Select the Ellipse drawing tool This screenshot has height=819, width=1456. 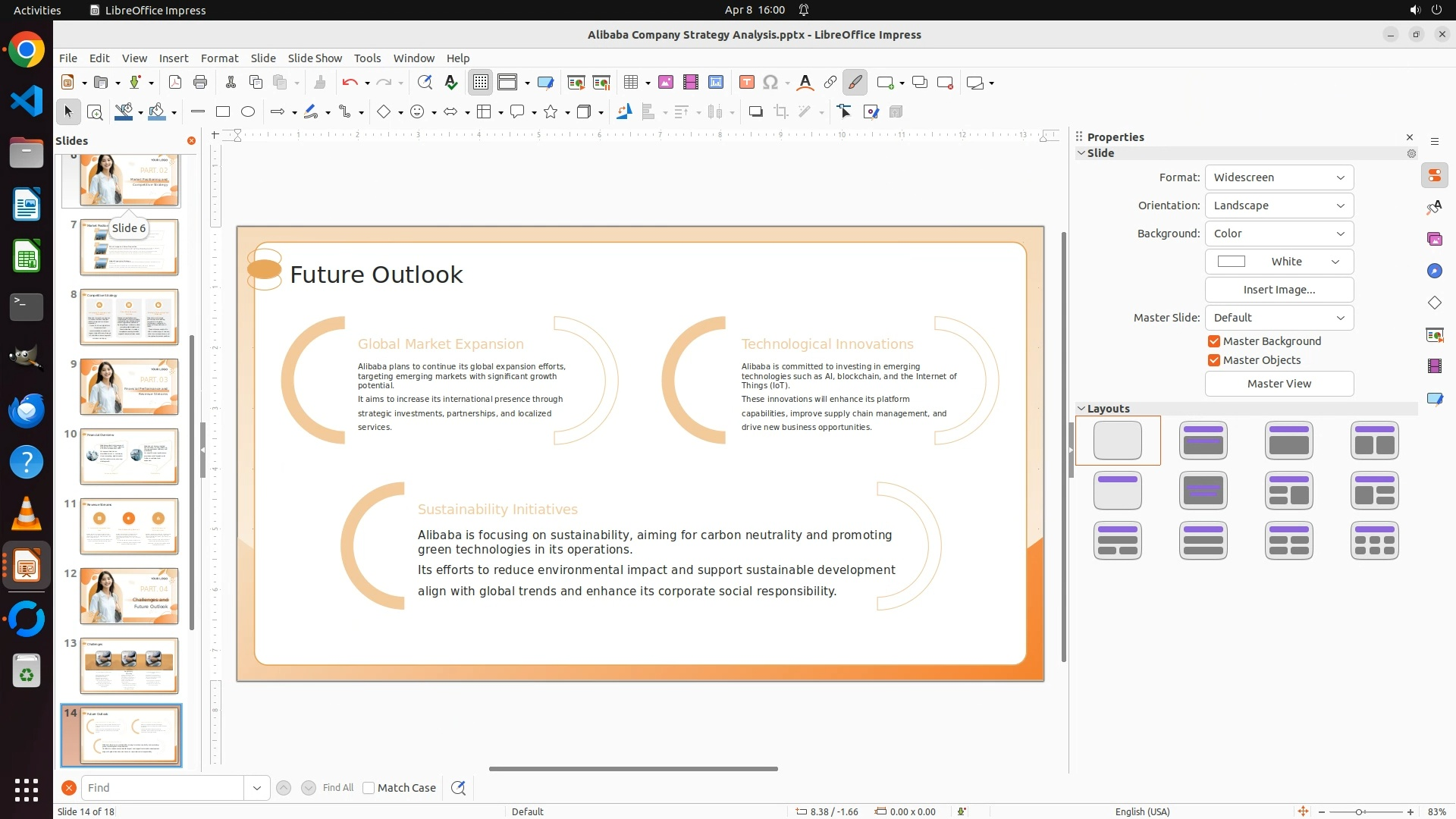point(248,112)
